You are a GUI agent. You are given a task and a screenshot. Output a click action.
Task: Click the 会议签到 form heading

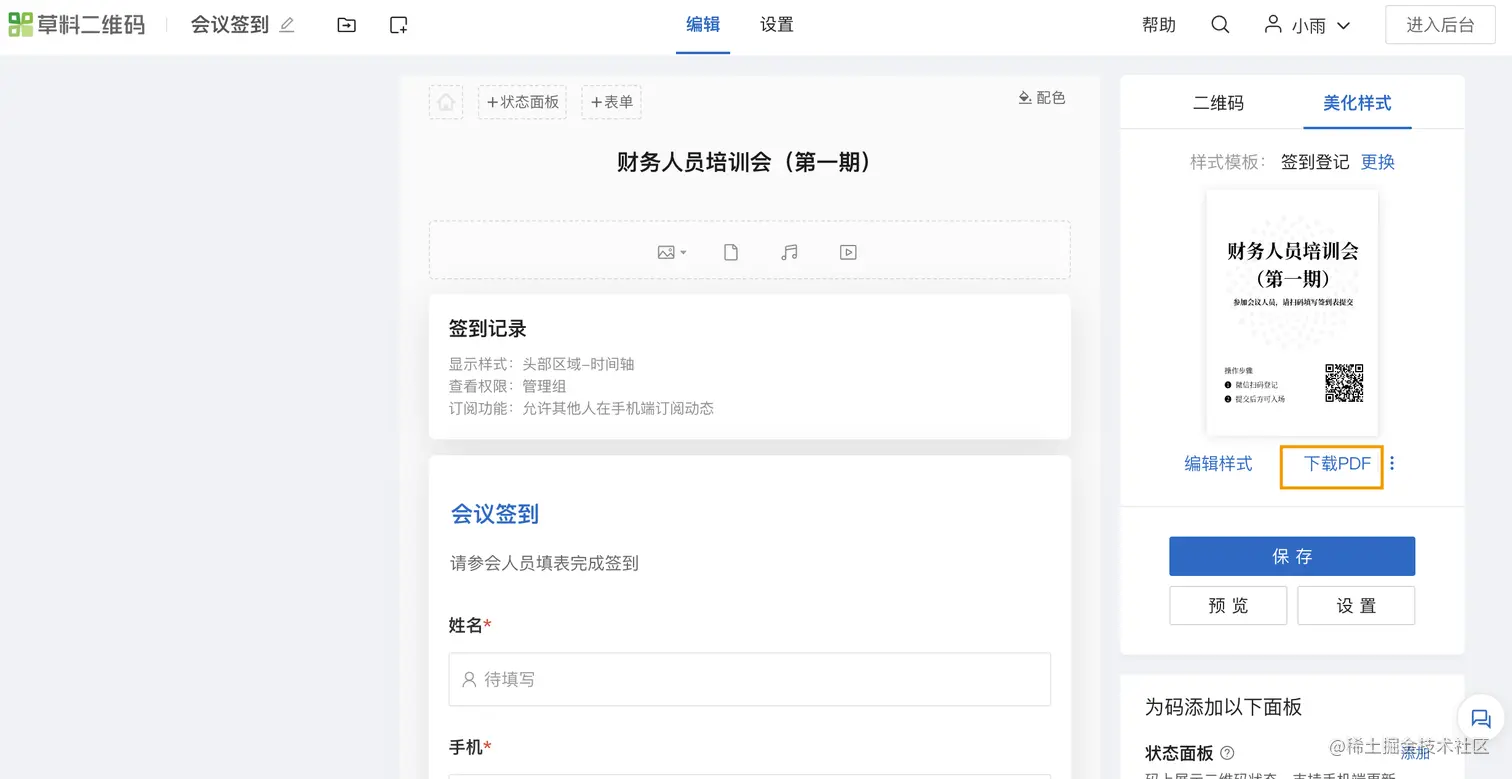(x=495, y=514)
